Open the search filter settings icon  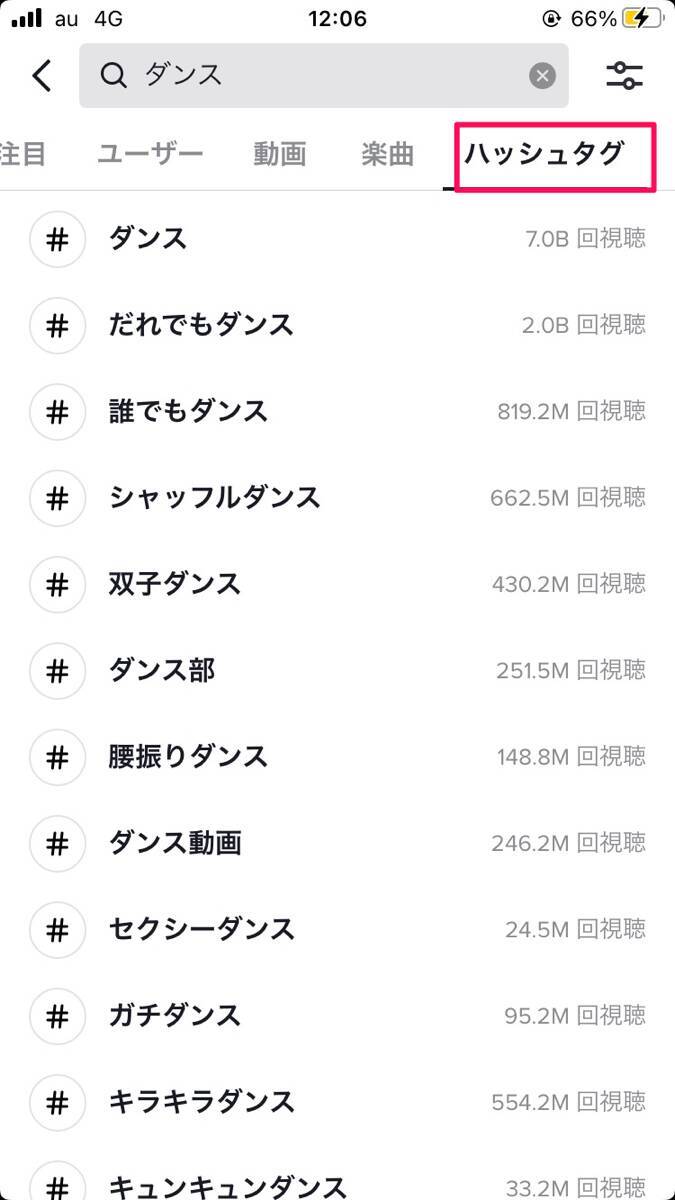(x=625, y=75)
